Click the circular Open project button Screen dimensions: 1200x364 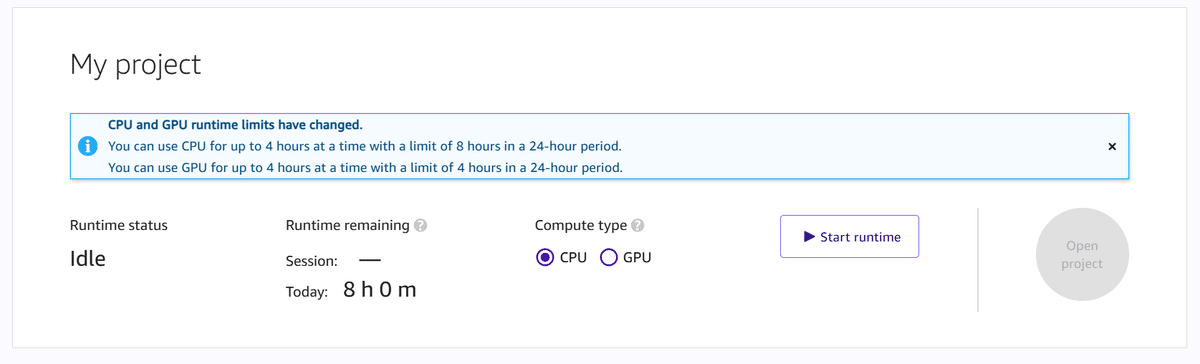click(x=1082, y=254)
